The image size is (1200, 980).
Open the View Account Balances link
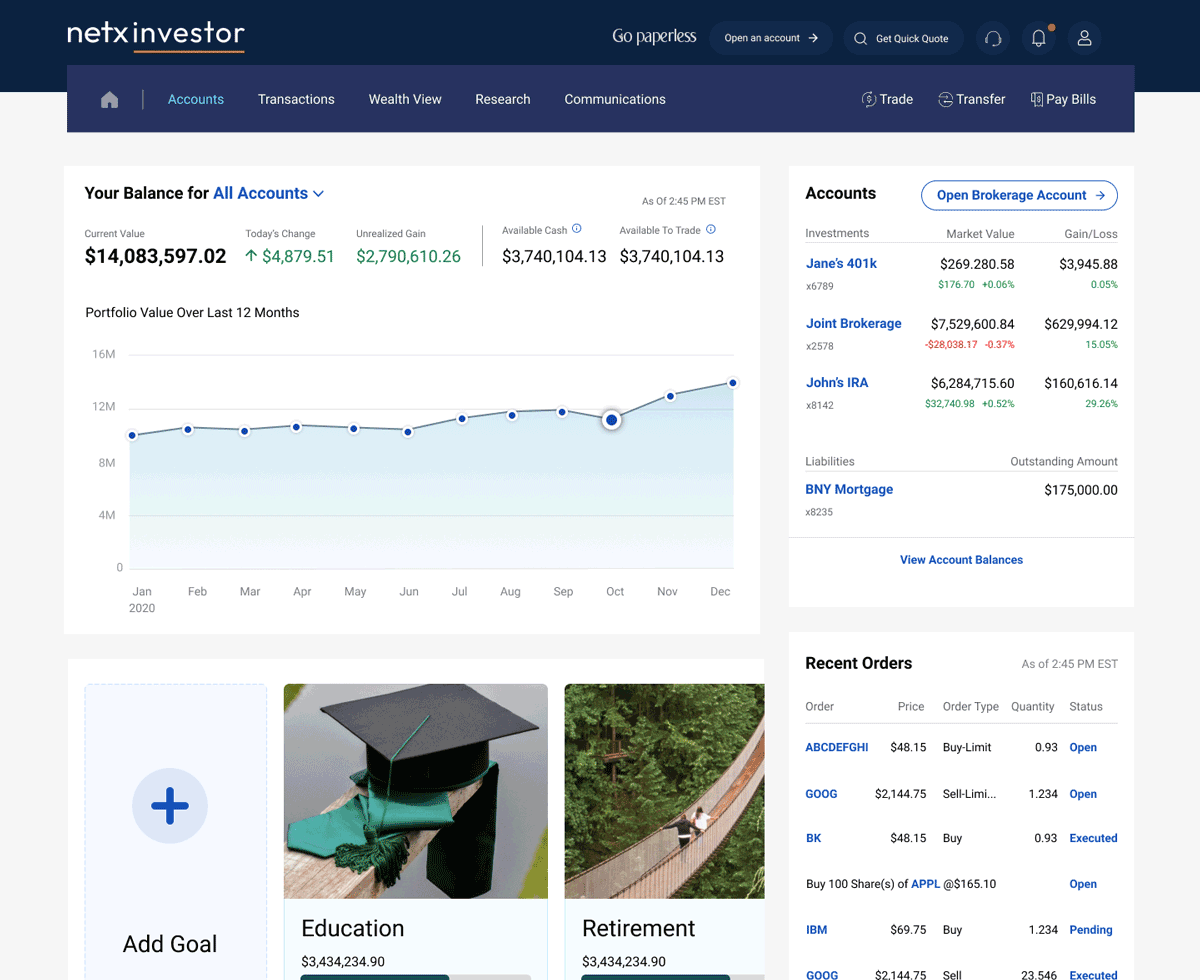pyautogui.click(x=961, y=560)
